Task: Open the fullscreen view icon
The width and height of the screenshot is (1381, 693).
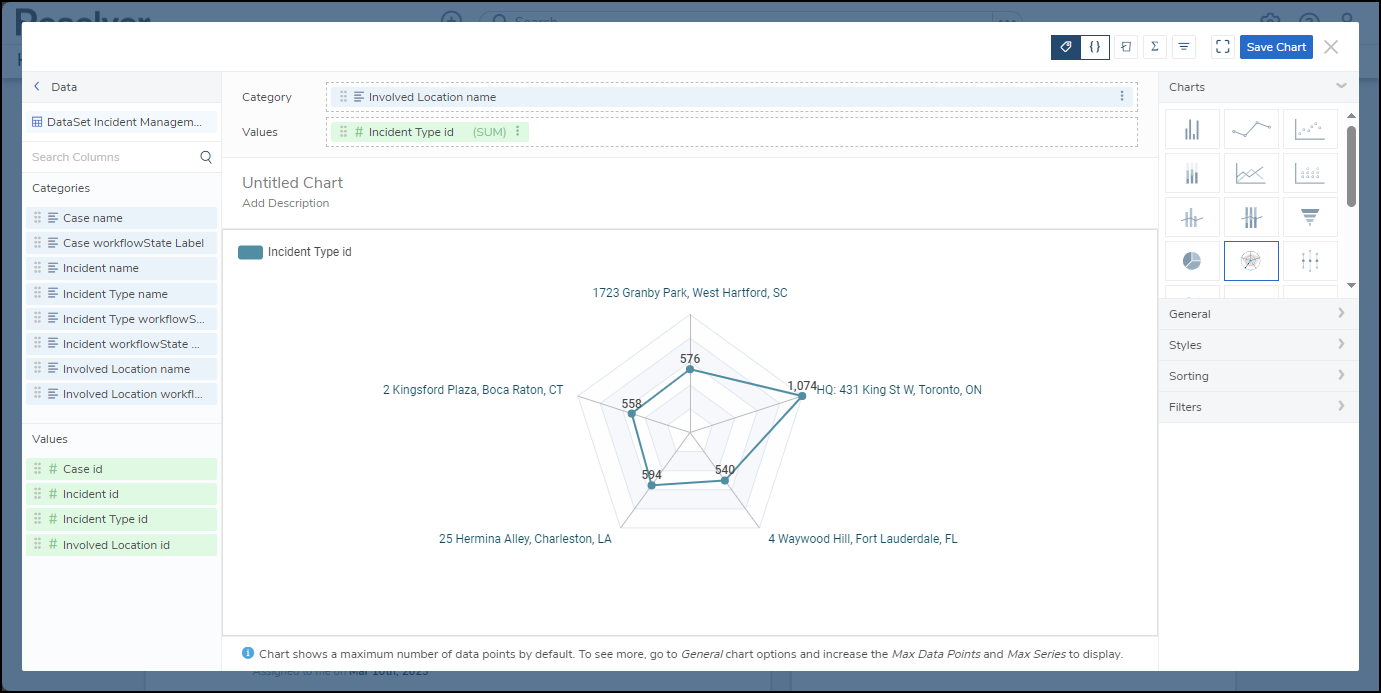Action: (x=1222, y=47)
